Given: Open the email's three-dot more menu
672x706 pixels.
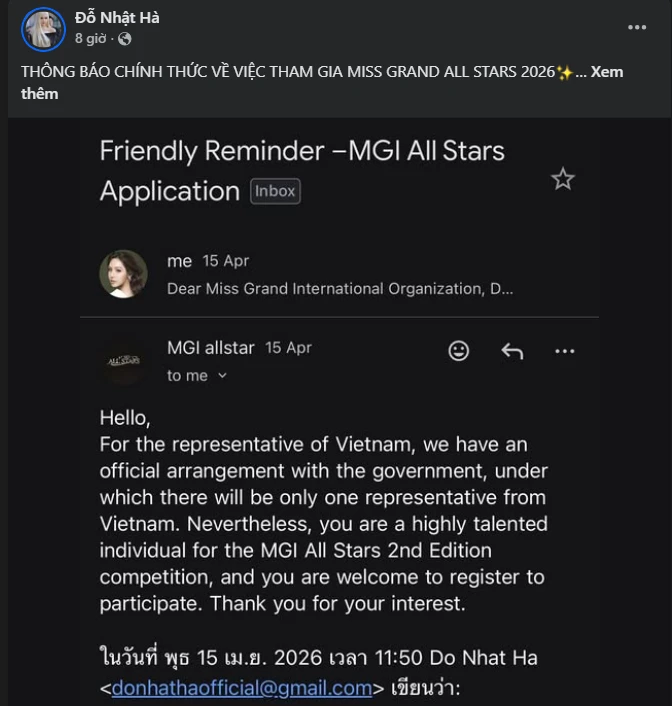Looking at the screenshot, I should (x=565, y=351).
